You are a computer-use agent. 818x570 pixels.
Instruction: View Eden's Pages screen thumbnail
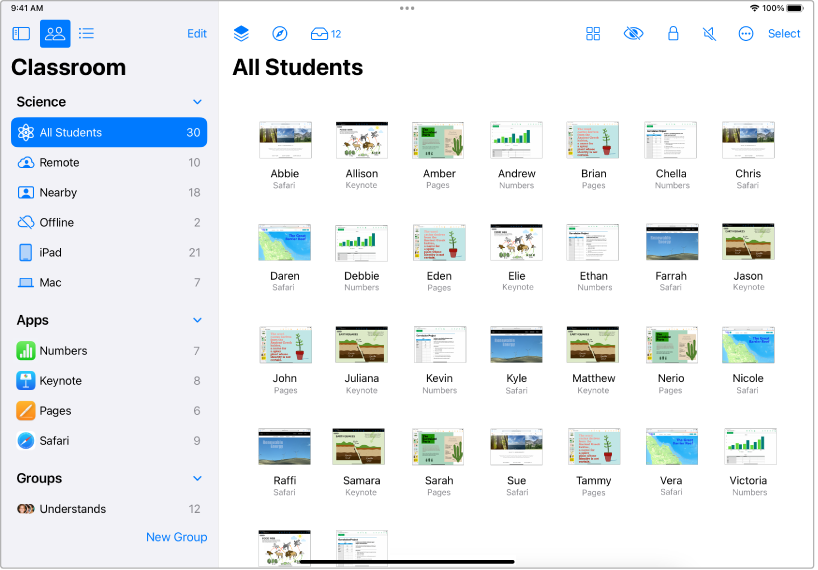coord(439,242)
